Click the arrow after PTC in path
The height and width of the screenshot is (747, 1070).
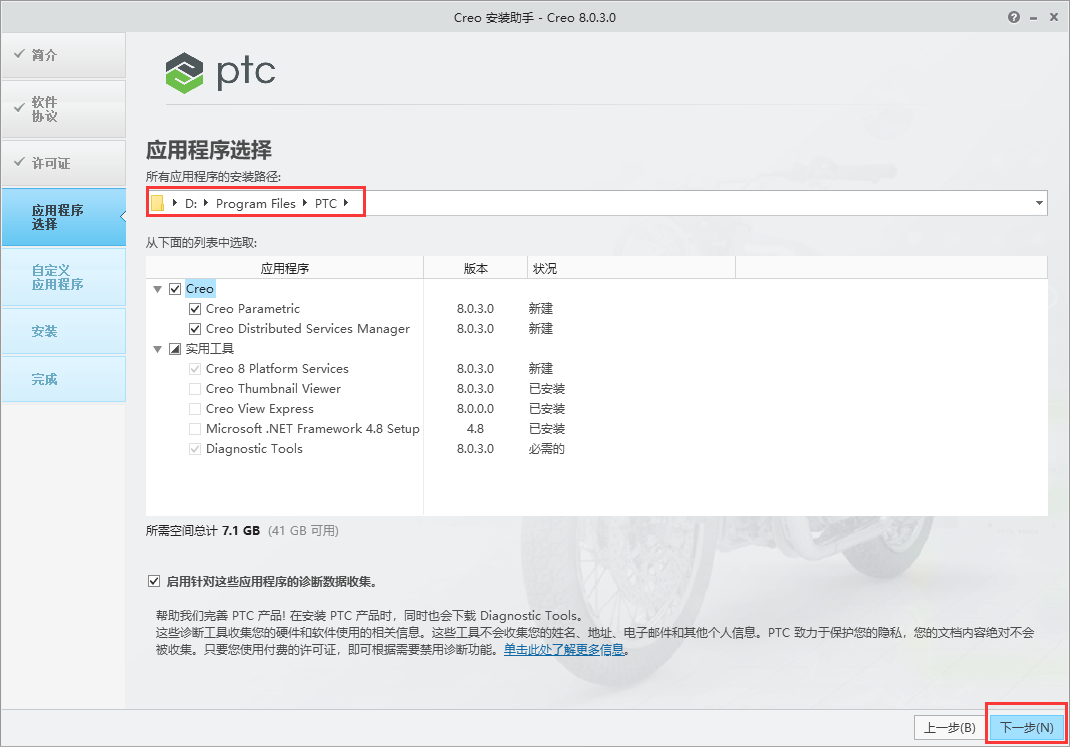click(346, 203)
